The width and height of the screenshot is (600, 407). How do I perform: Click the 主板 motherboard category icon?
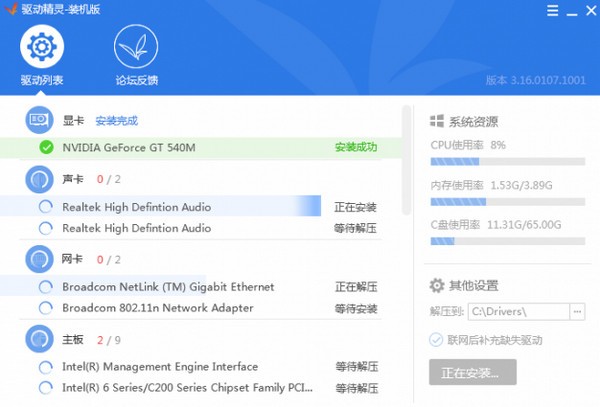[40, 338]
